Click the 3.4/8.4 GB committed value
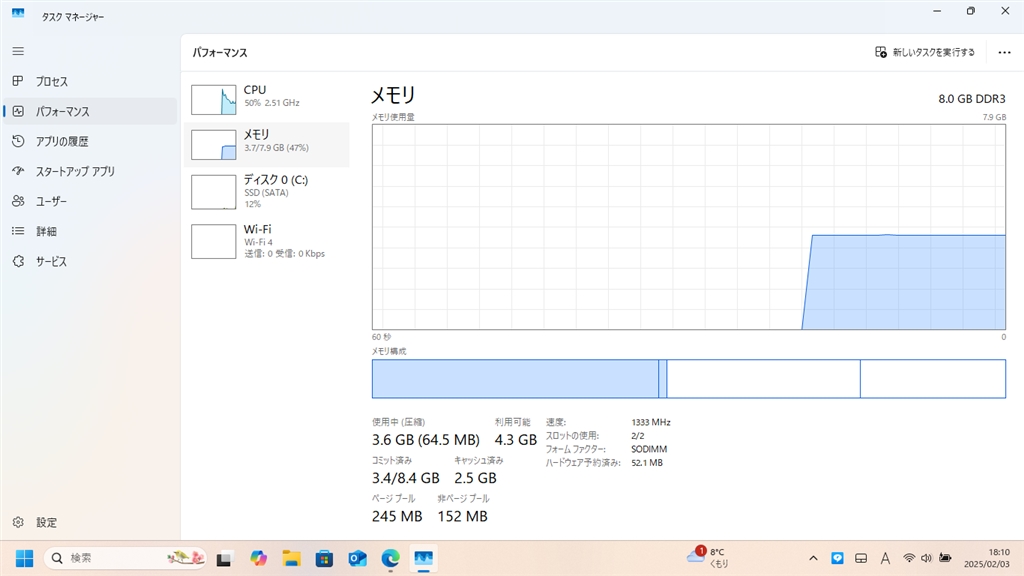 click(406, 478)
